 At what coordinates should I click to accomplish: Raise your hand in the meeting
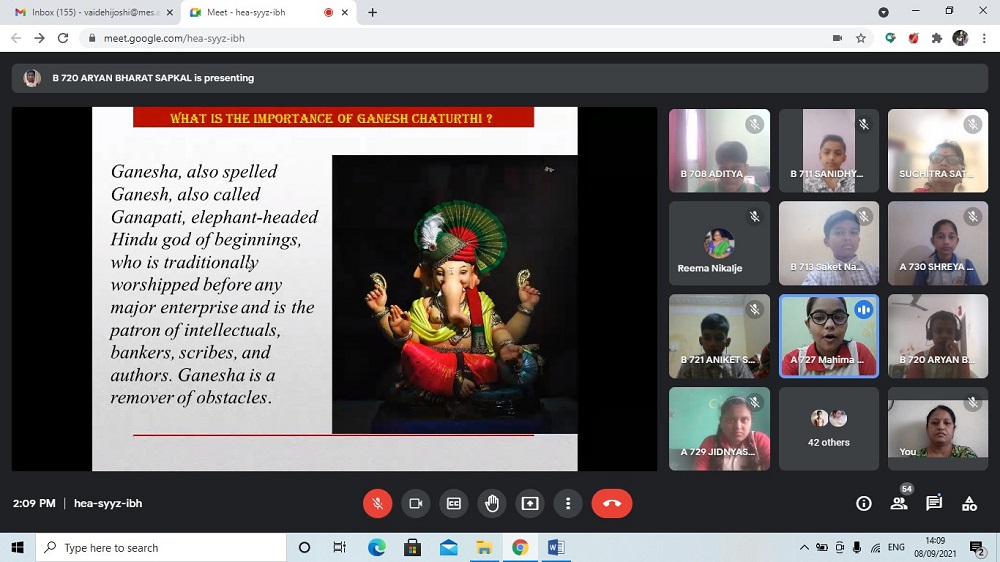click(491, 503)
